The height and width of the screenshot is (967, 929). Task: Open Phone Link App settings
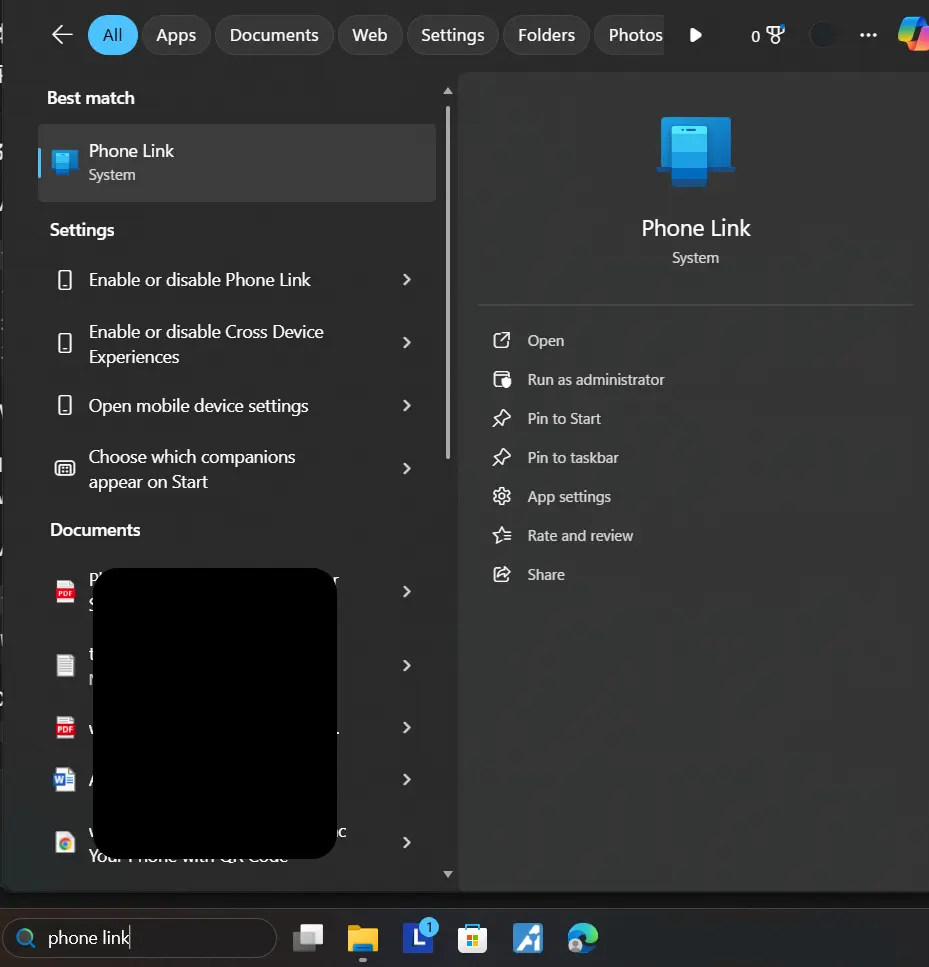pyautogui.click(x=569, y=496)
